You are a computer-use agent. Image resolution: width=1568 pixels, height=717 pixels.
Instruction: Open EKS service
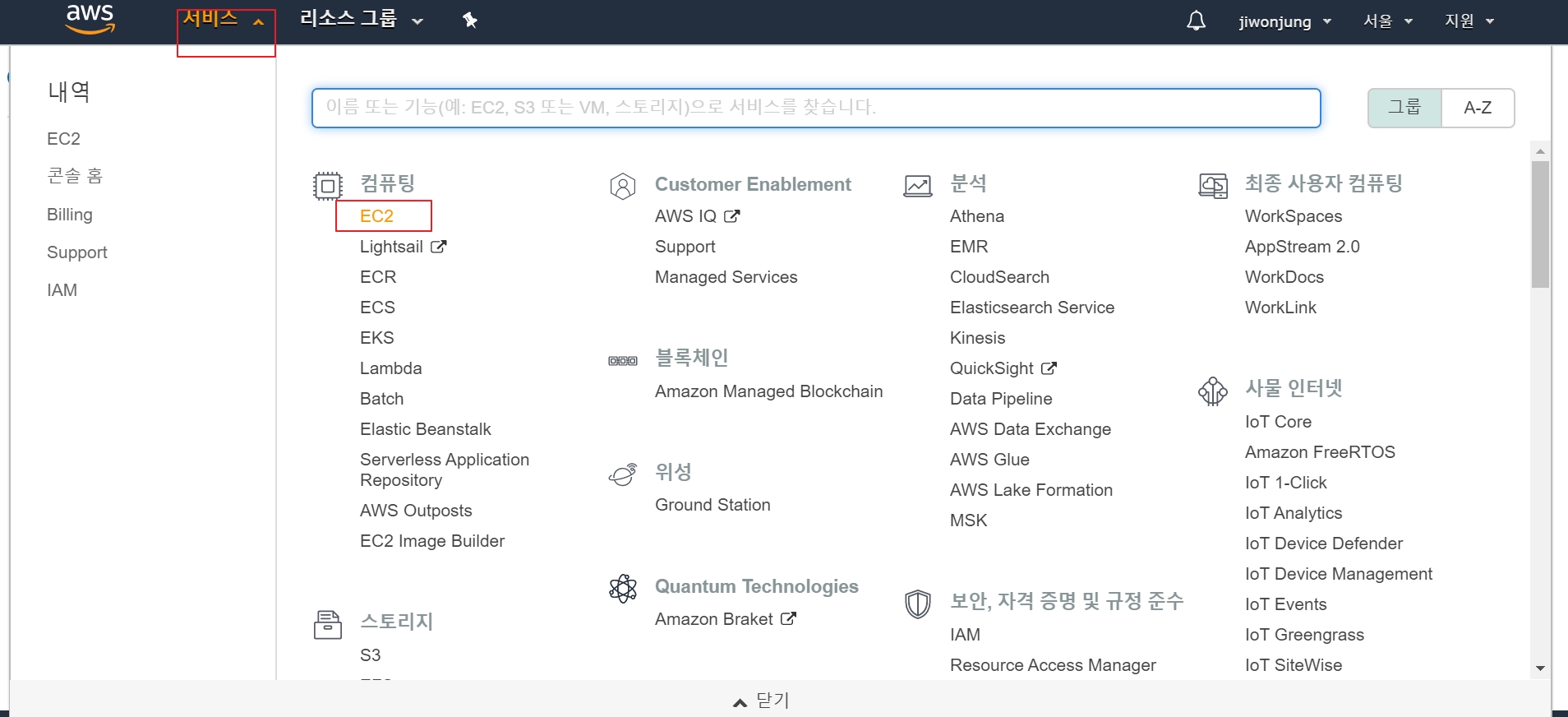click(376, 338)
